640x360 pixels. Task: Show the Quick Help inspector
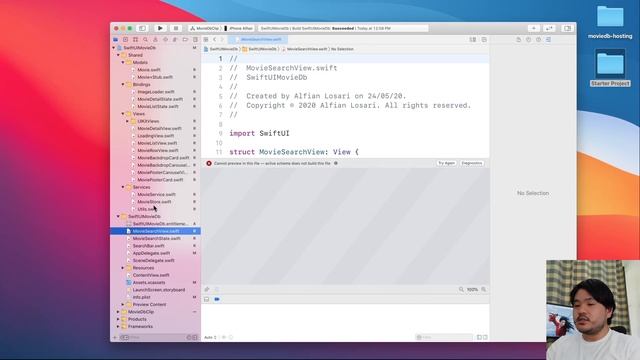538,40
